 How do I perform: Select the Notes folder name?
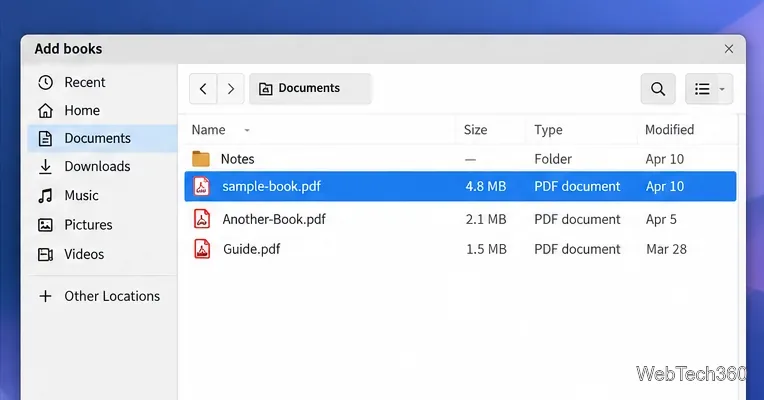[238, 159]
